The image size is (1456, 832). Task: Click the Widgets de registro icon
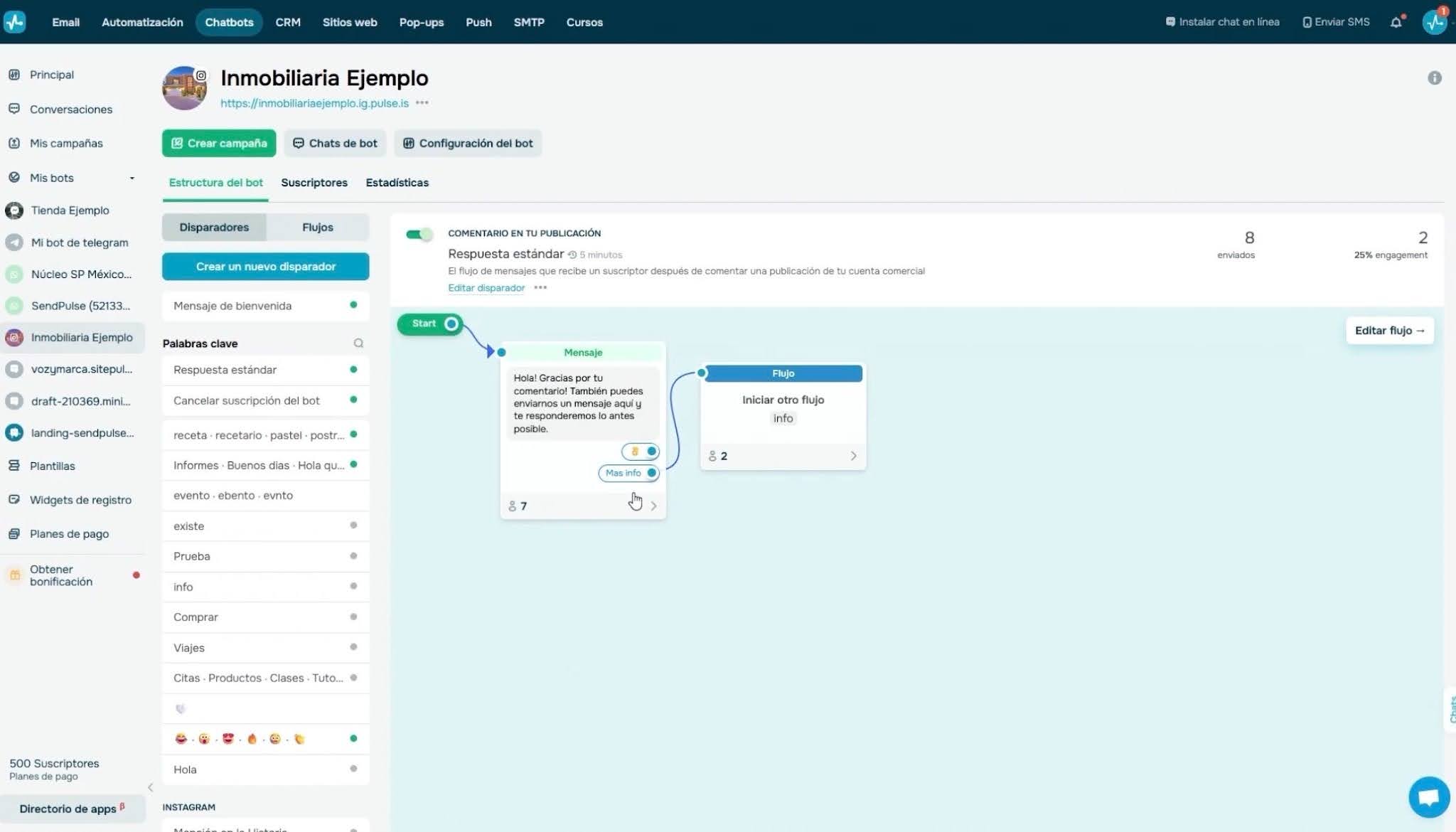(14, 500)
